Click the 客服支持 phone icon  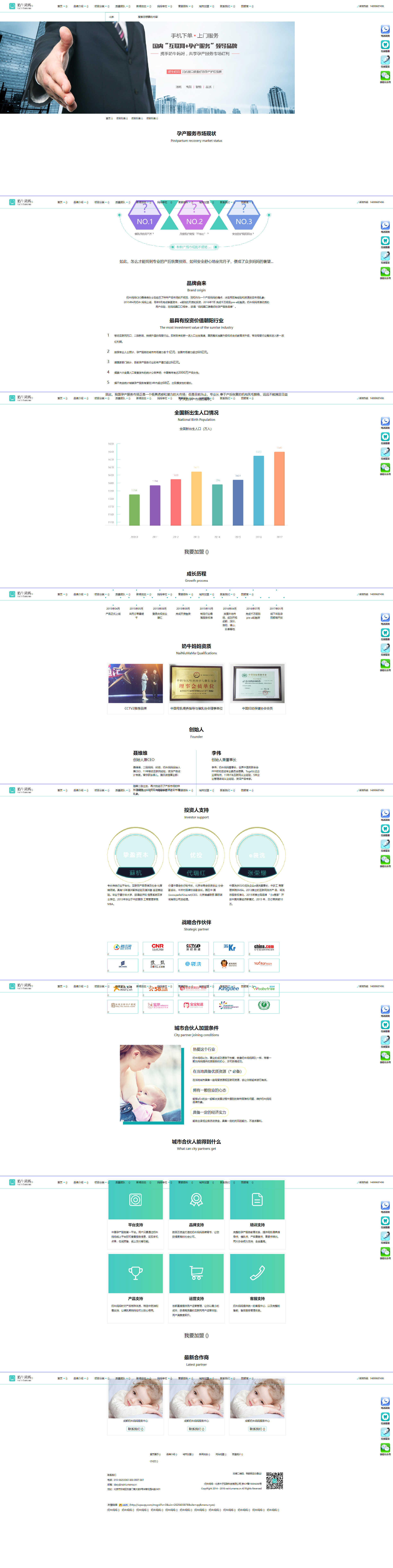click(257, 1273)
